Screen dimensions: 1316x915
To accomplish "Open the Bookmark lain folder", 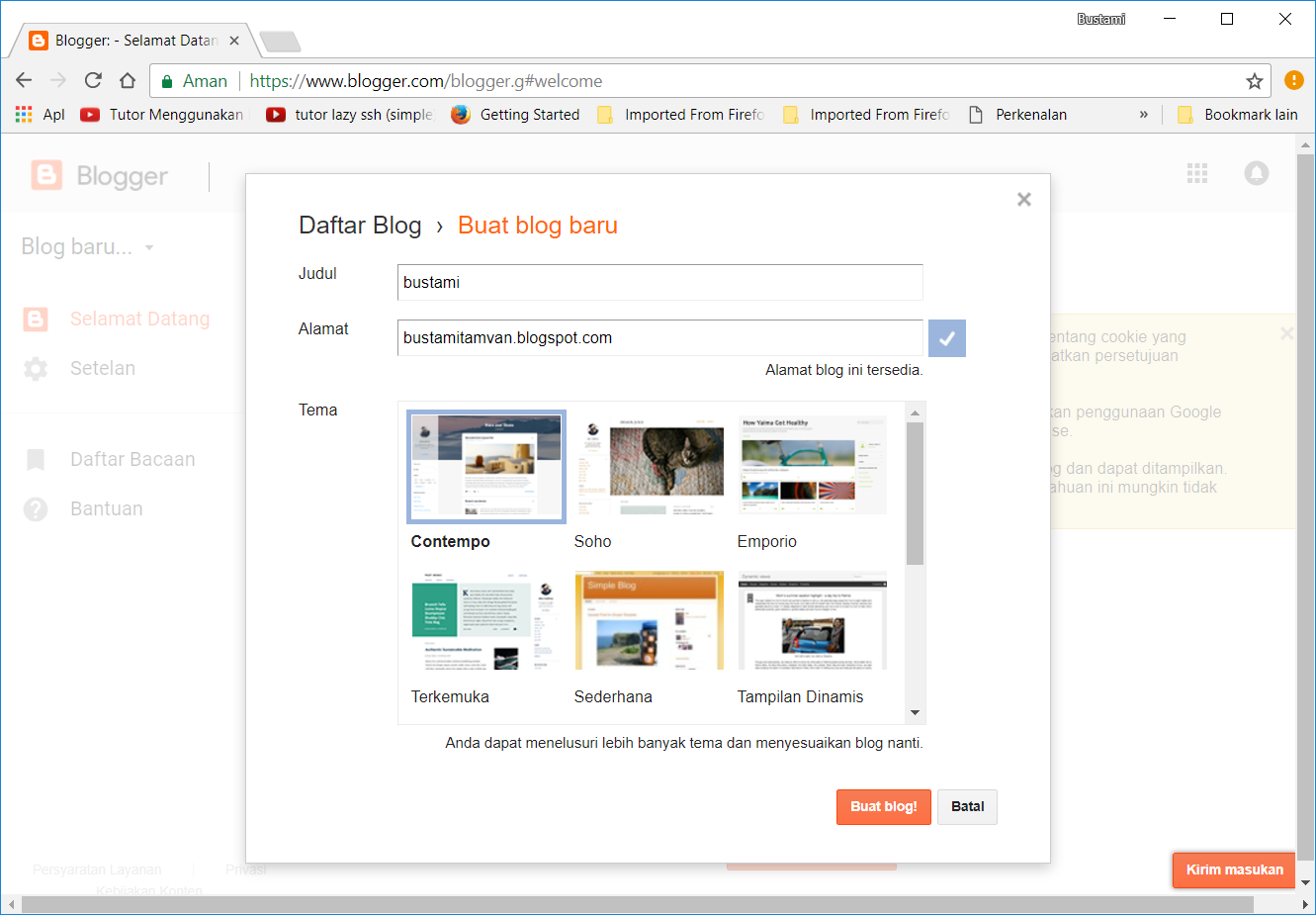I will 1237,115.
